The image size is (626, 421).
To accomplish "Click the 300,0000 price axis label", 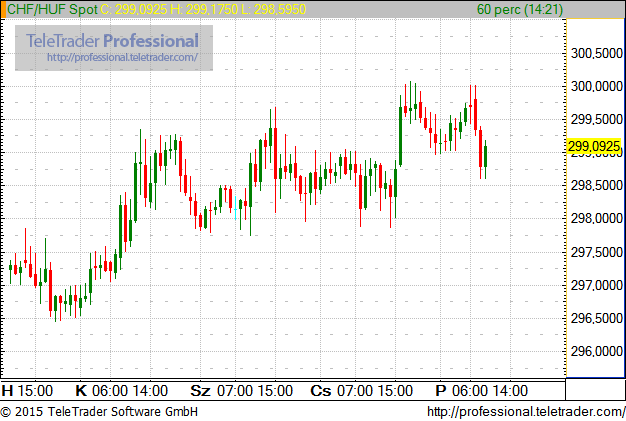I will point(596,86).
